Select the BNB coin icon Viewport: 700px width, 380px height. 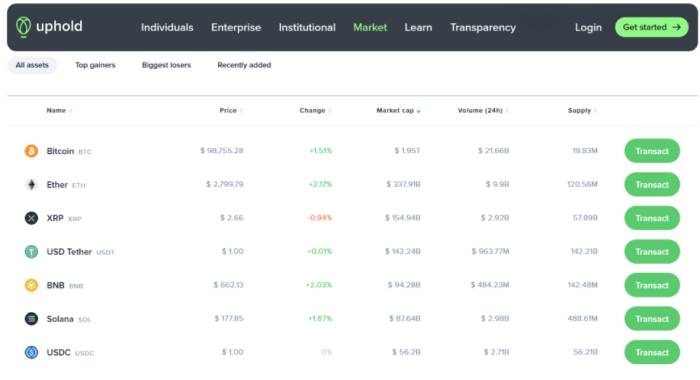pyautogui.click(x=31, y=285)
